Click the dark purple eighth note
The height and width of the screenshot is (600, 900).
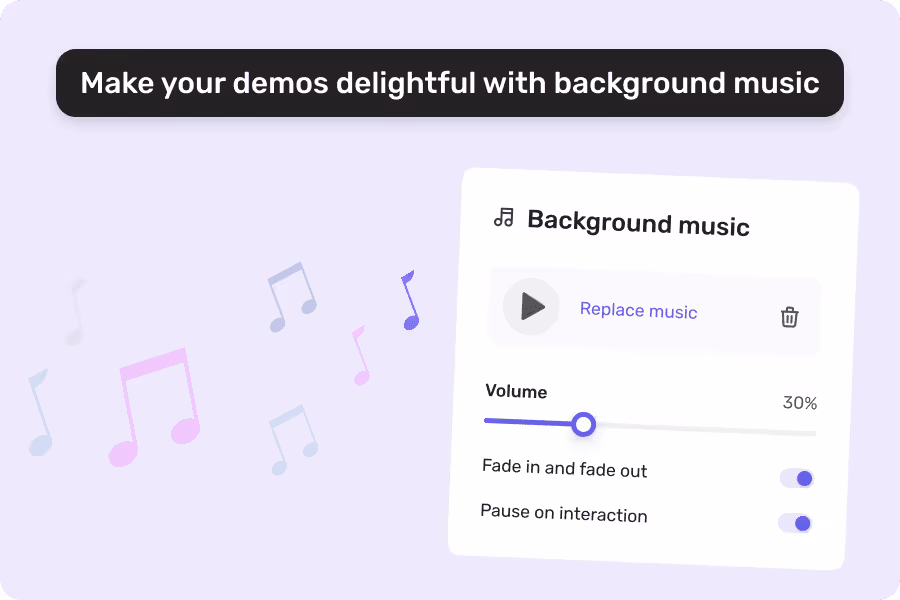410,300
